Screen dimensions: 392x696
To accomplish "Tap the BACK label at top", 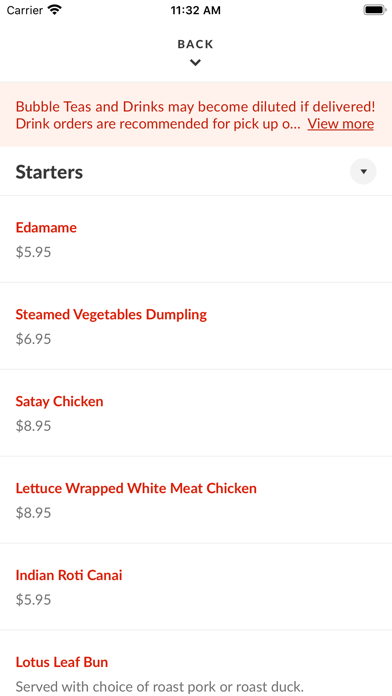I will tap(195, 44).
